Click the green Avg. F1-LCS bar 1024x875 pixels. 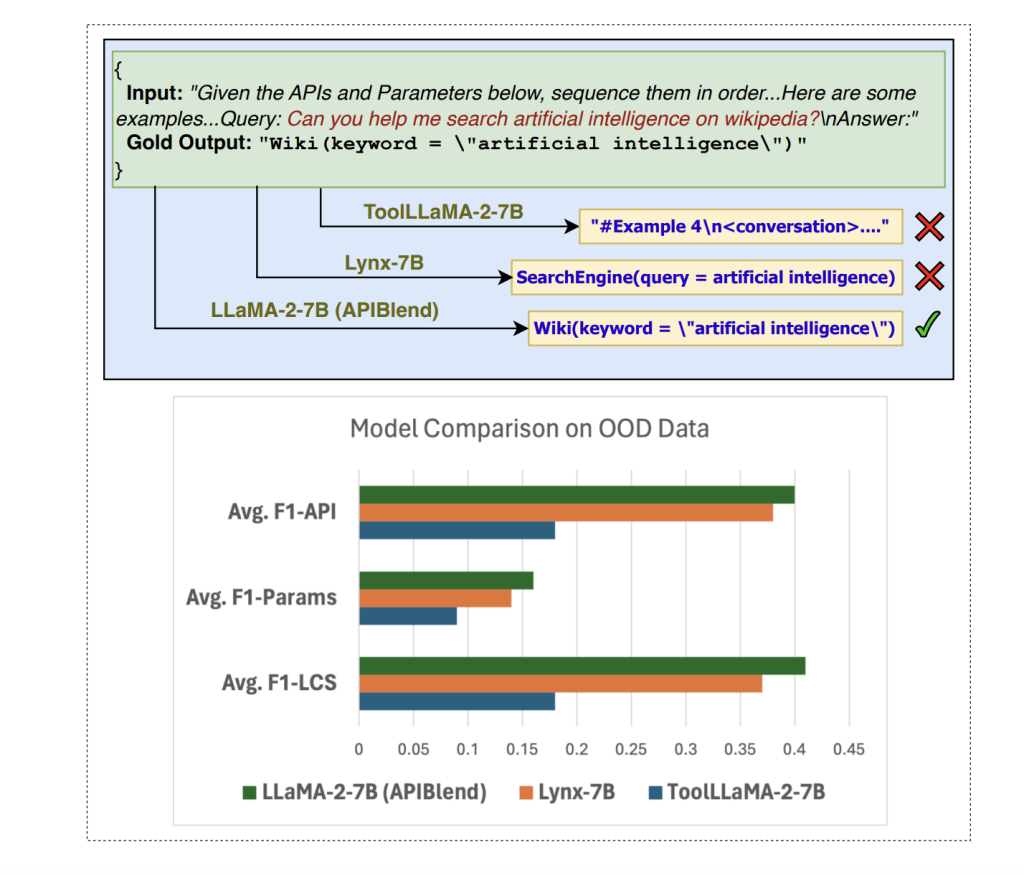click(x=583, y=666)
